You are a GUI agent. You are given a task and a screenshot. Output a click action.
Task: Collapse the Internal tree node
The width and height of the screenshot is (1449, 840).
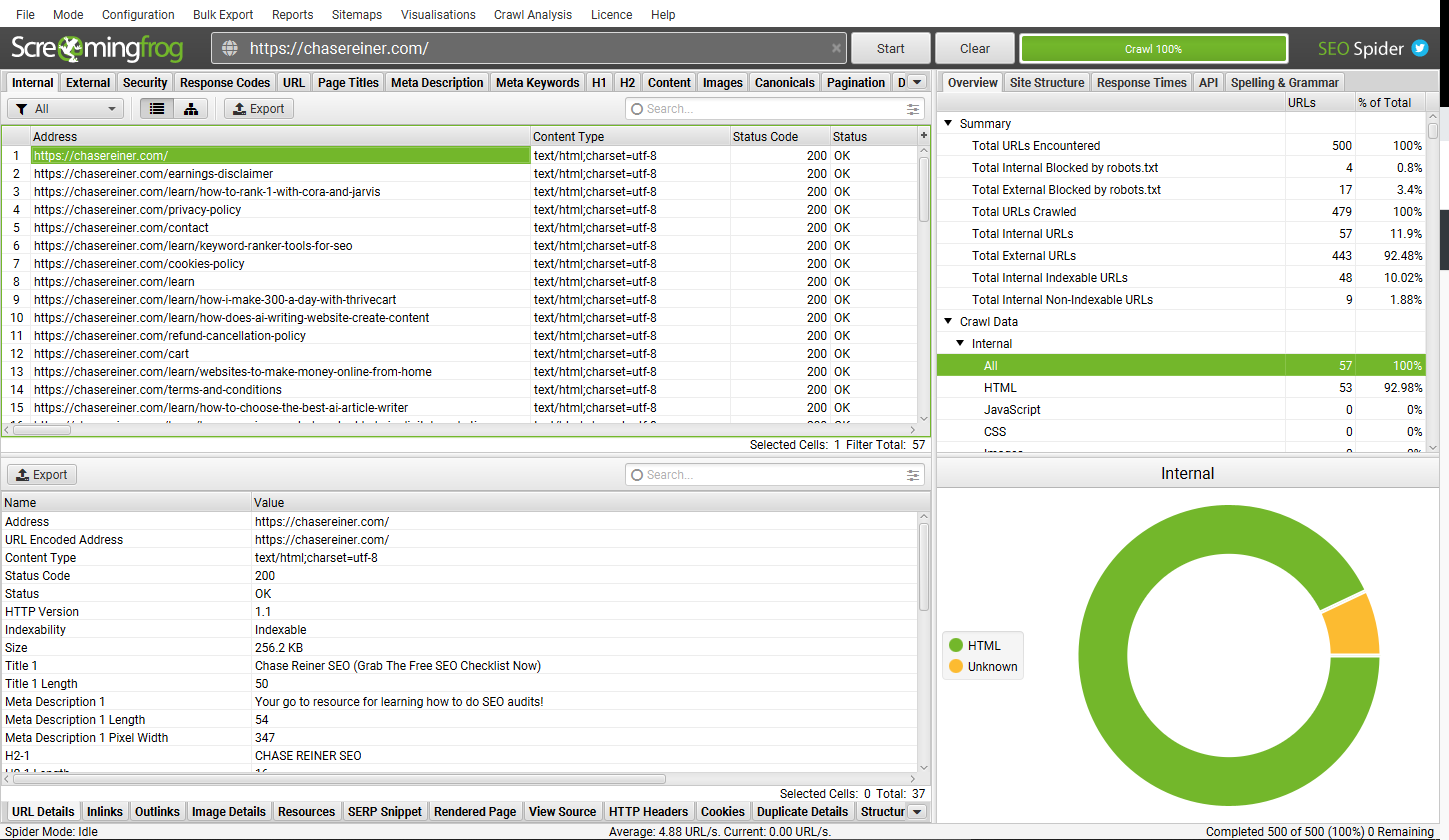960,344
